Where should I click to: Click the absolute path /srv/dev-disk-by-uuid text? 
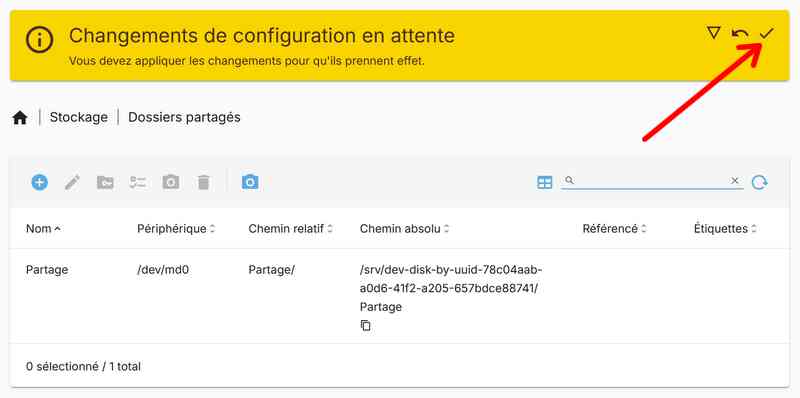click(x=451, y=288)
